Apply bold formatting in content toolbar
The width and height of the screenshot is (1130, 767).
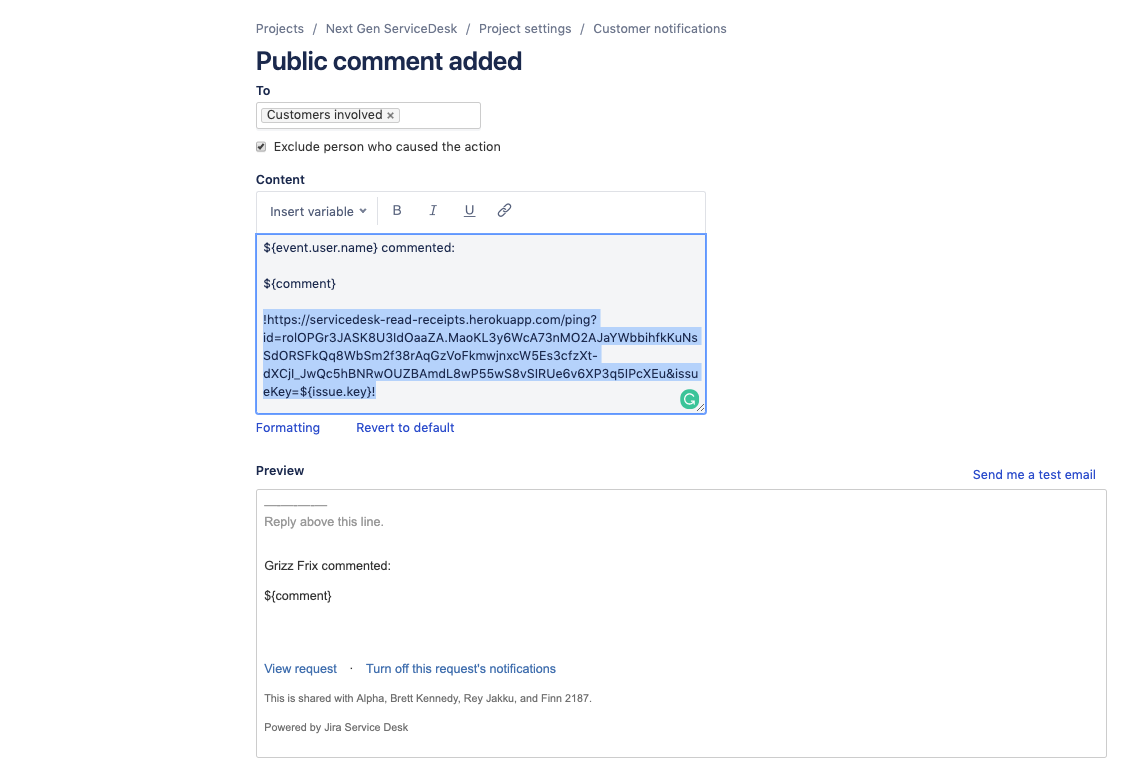397,211
